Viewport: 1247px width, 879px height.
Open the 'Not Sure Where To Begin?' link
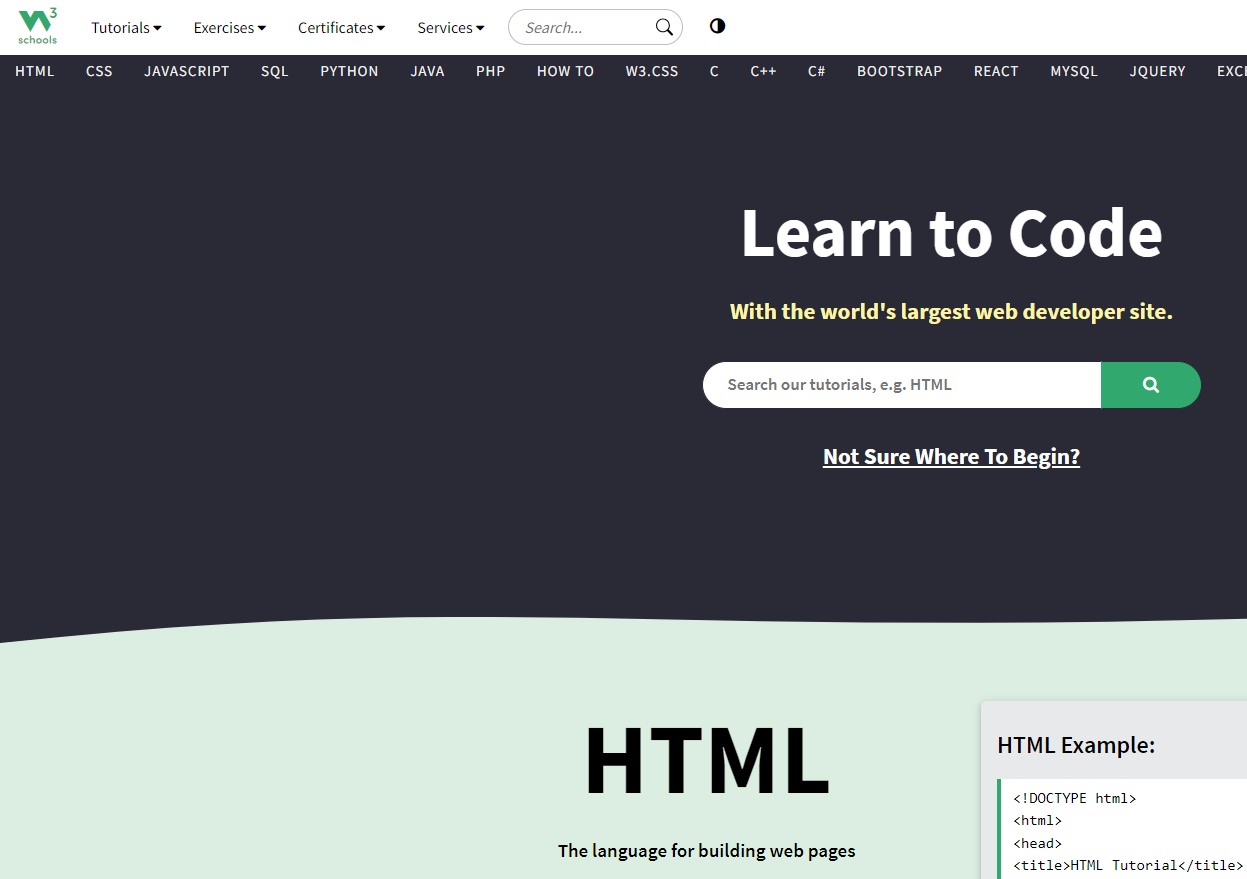pos(951,457)
